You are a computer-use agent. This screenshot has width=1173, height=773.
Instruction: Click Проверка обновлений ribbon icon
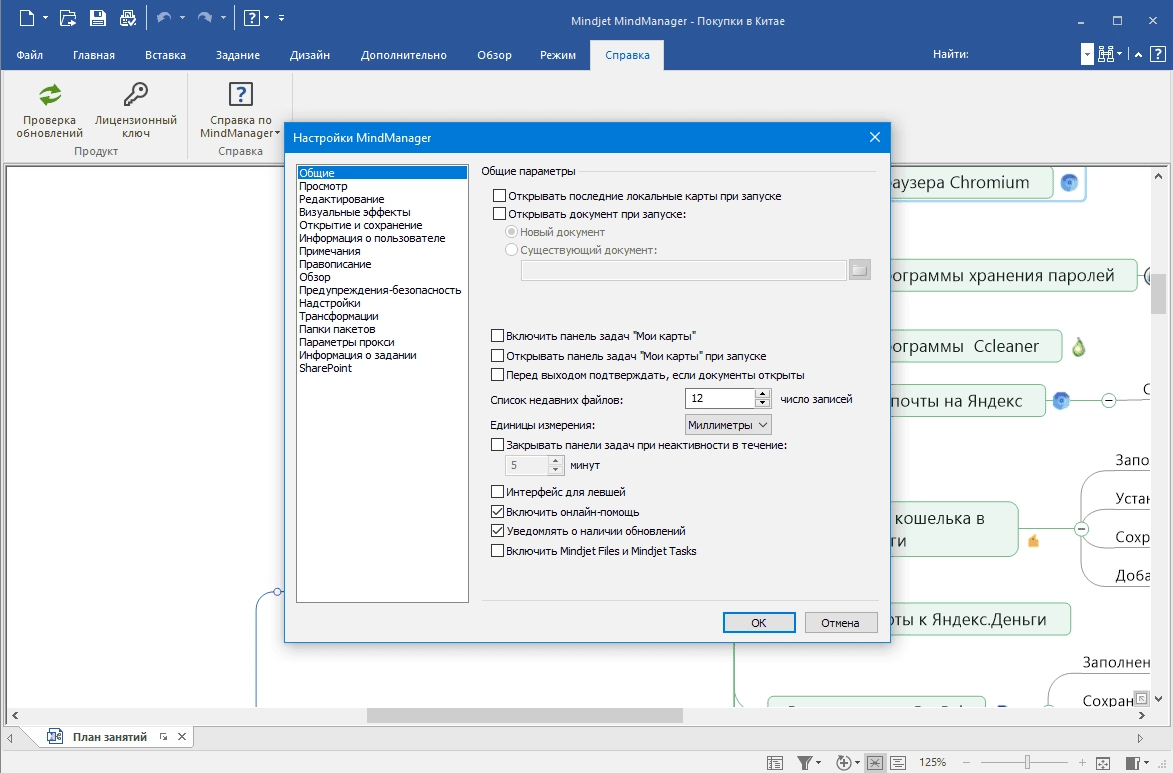coord(50,95)
